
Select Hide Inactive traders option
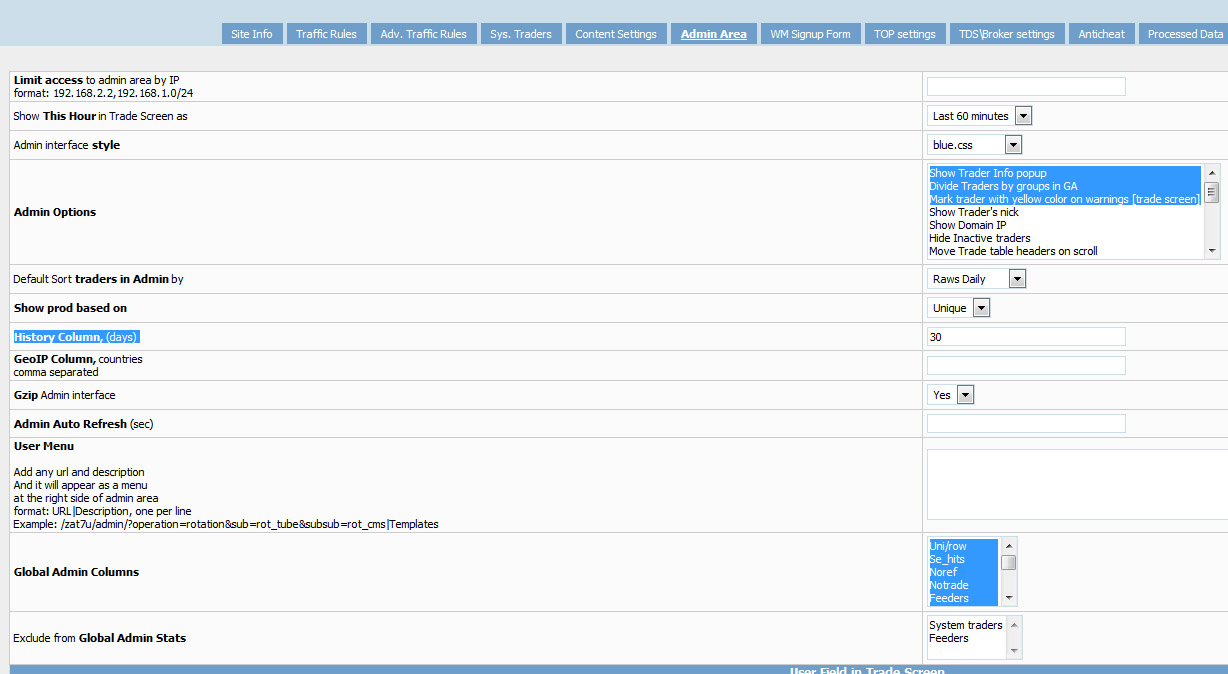click(980, 238)
